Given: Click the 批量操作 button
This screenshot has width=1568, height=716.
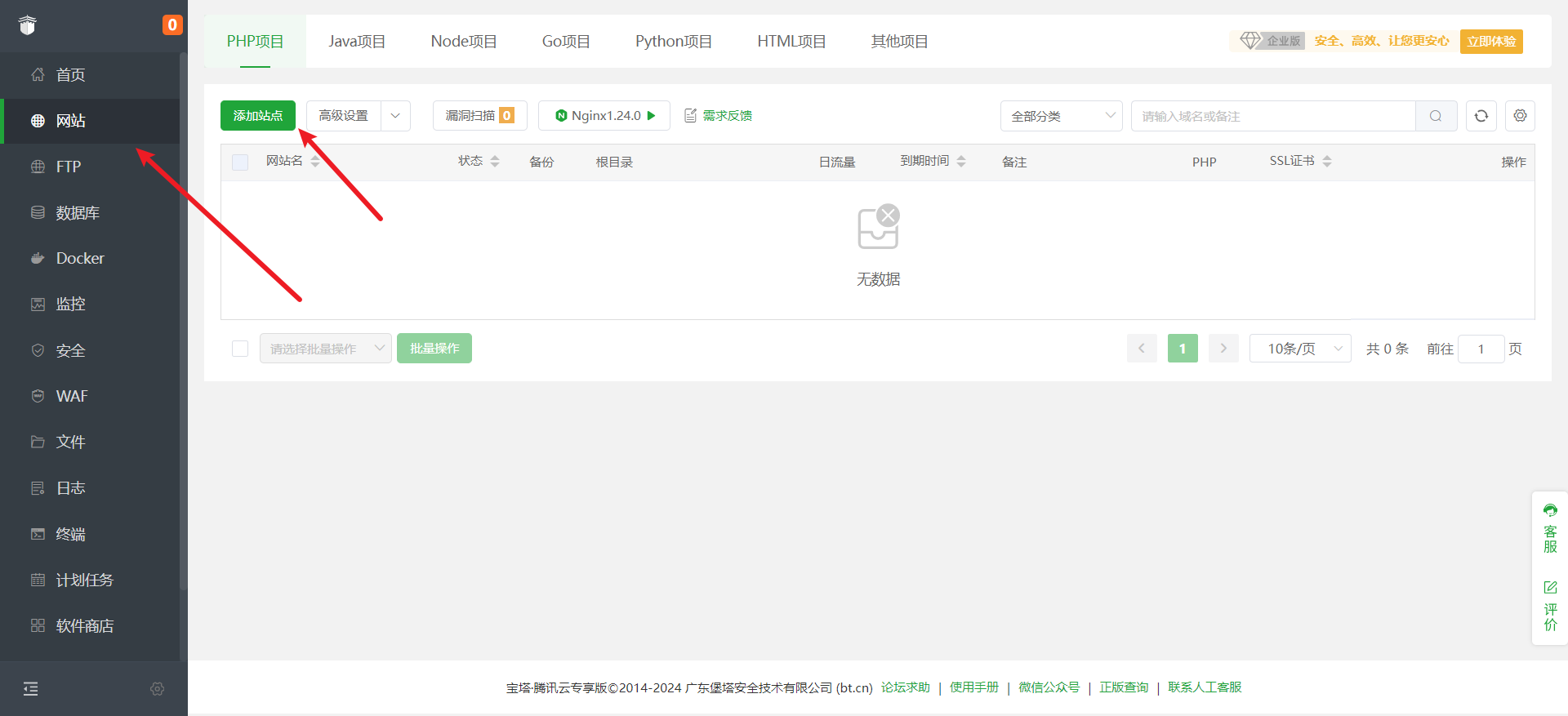Looking at the screenshot, I should coord(434,349).
